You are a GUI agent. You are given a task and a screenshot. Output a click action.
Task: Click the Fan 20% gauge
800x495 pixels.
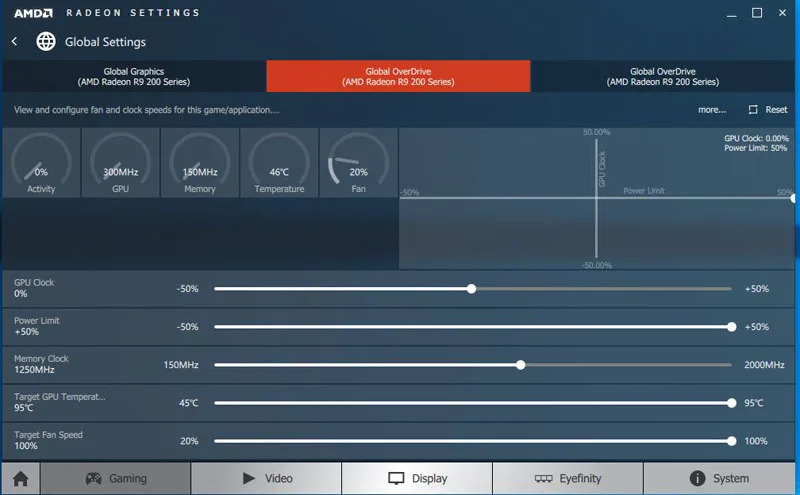click(358, 164)
